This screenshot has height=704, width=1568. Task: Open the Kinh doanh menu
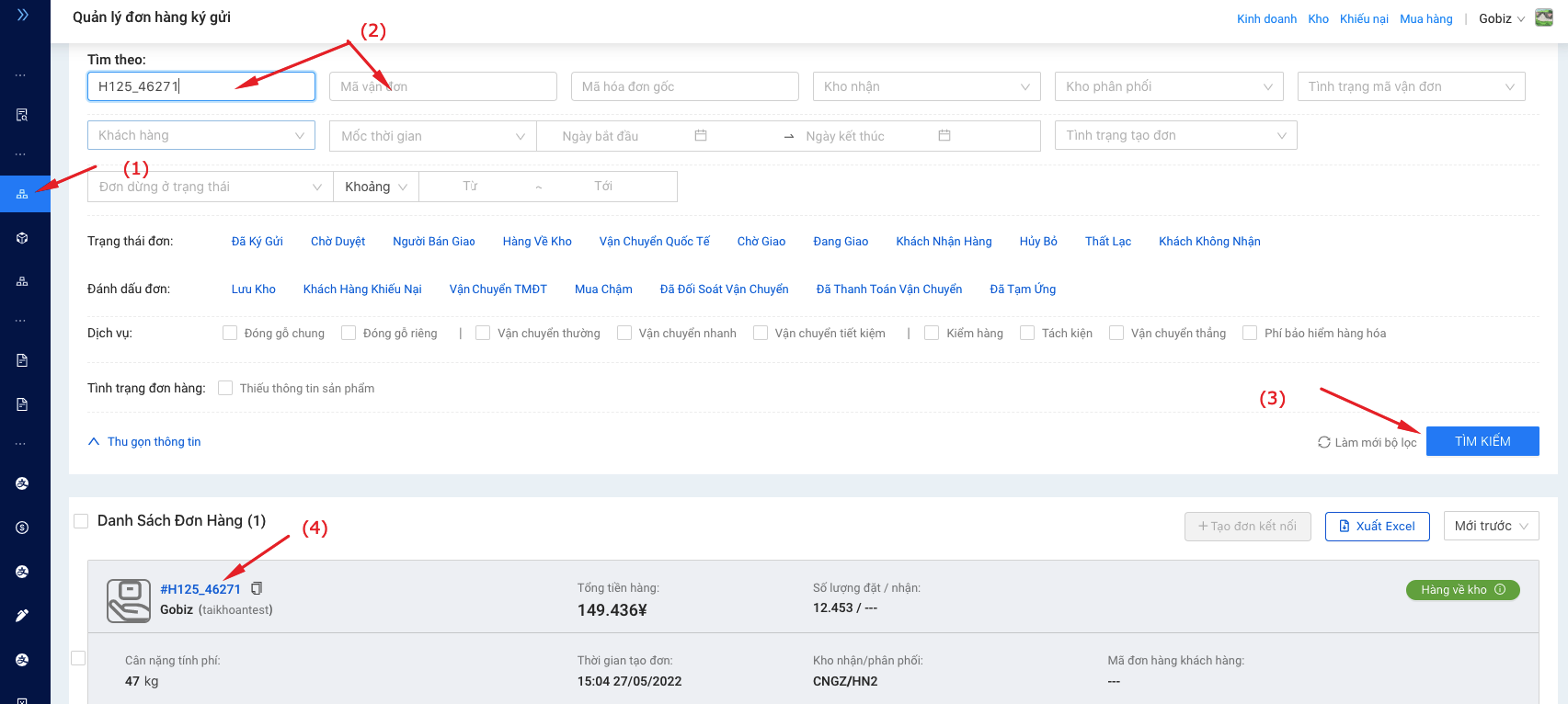click(1265, 18)
